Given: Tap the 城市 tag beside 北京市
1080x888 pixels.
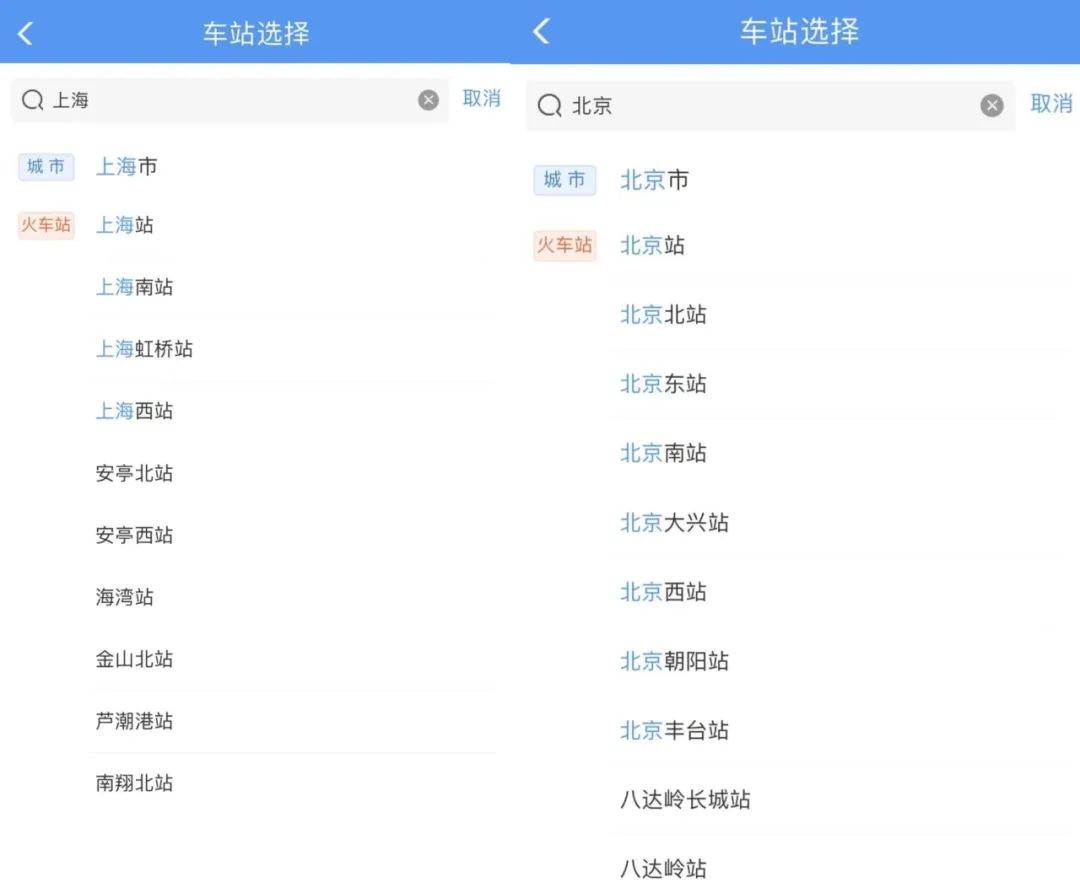Looking at the screenshot, I should pyautogui.click(x=565, y=180).
